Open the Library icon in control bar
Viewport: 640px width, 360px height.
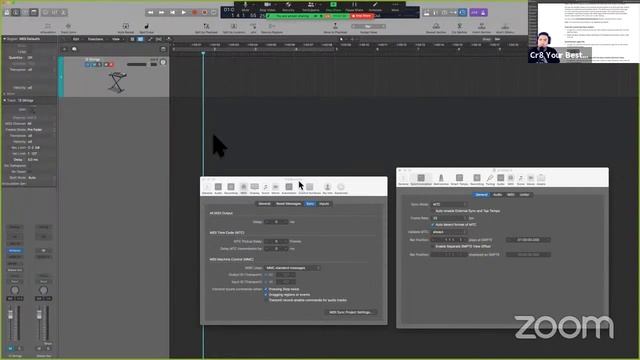[7, 13]
